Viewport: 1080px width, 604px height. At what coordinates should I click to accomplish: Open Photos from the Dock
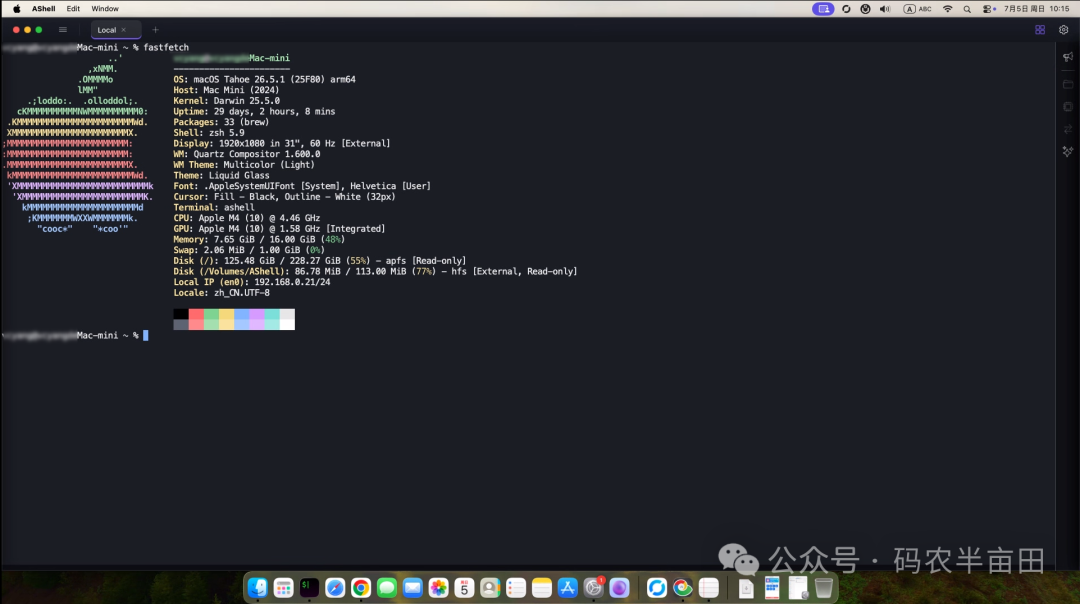click(438, 587)
